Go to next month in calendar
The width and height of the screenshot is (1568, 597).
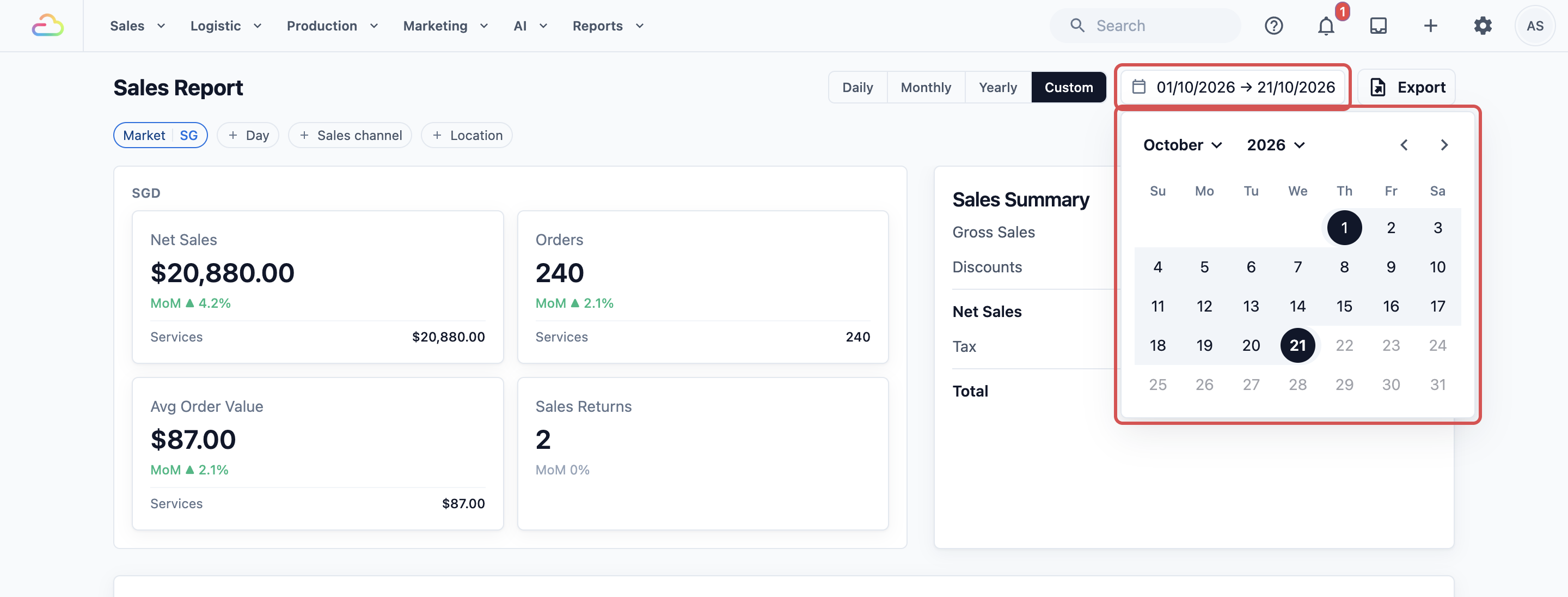click(x=1444, y=145)
